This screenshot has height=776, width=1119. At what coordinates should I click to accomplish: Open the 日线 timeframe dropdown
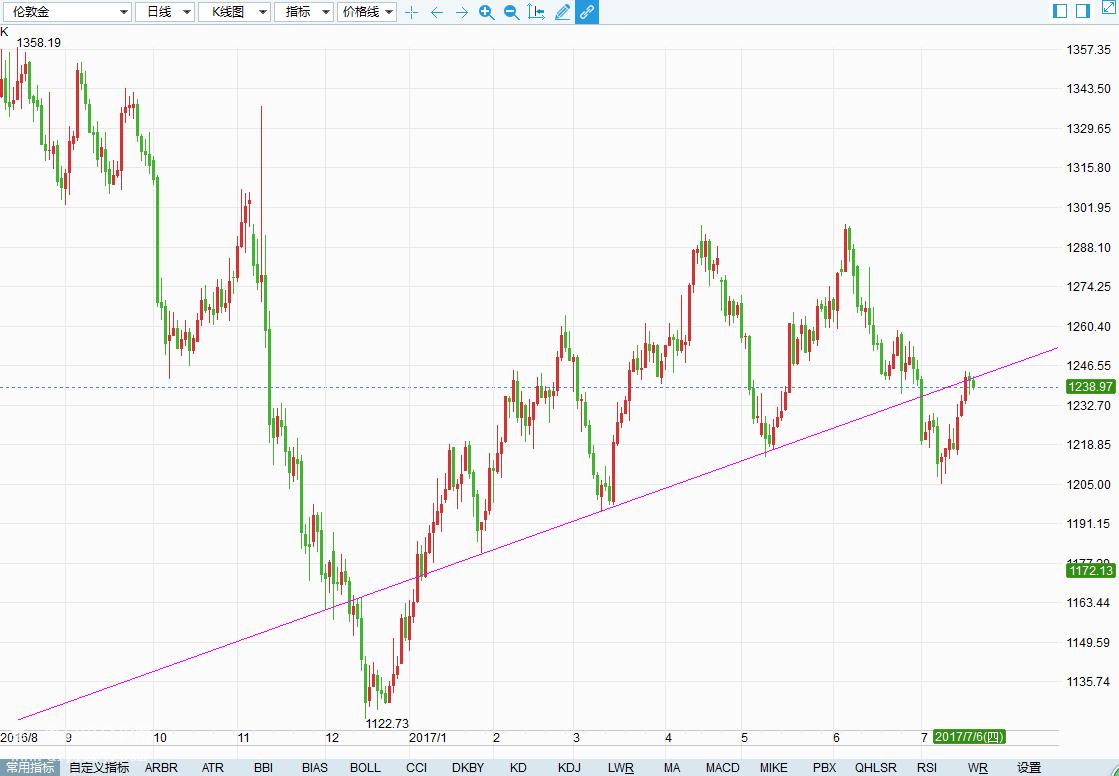point(165,12)
